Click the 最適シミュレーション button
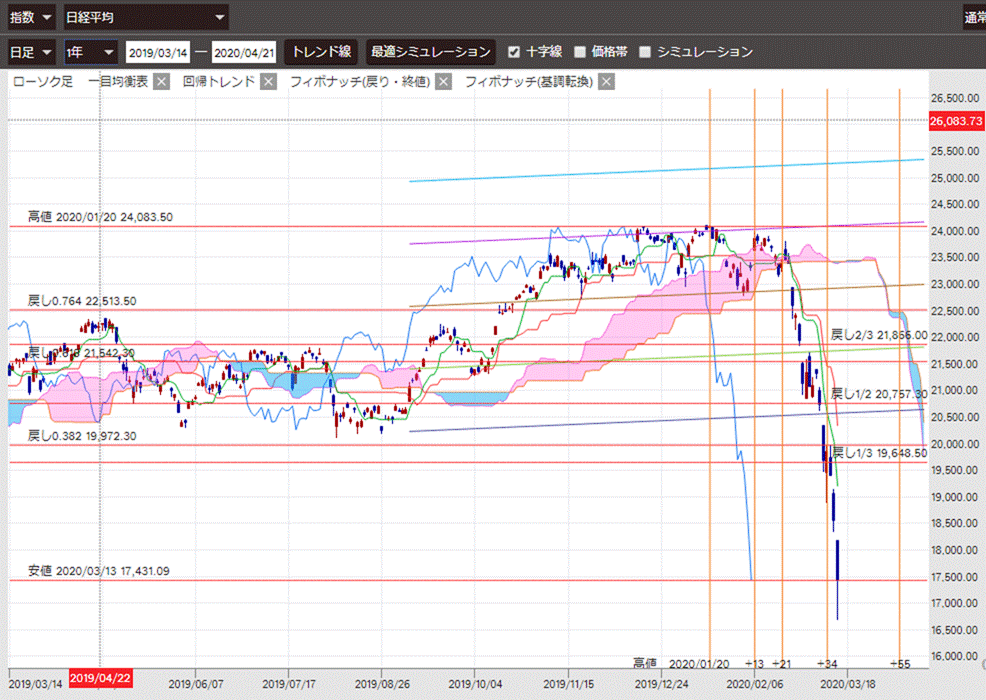986x700 pixels. coord(431,52)
